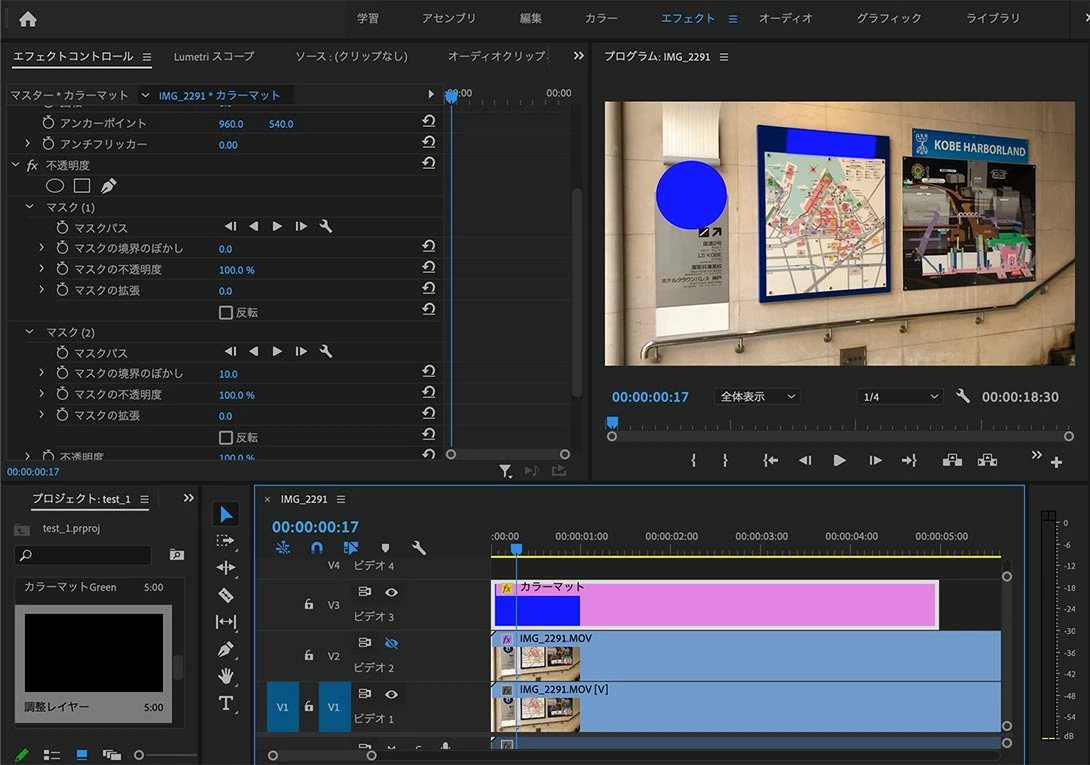Screen dimensions: 1090x765
Task: Select the Track Select Forward tool
Action: [226, 540]
